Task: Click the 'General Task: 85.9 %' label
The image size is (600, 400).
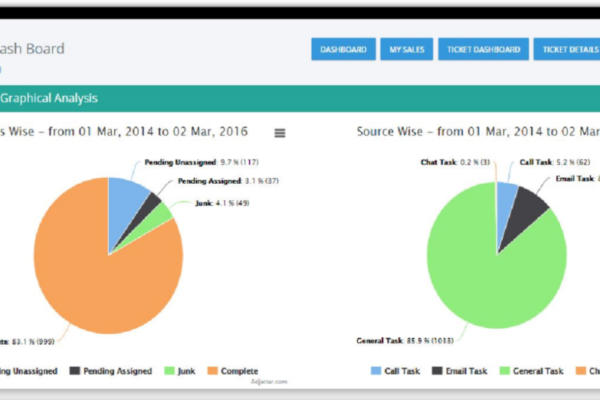Action: click(405, 340)
